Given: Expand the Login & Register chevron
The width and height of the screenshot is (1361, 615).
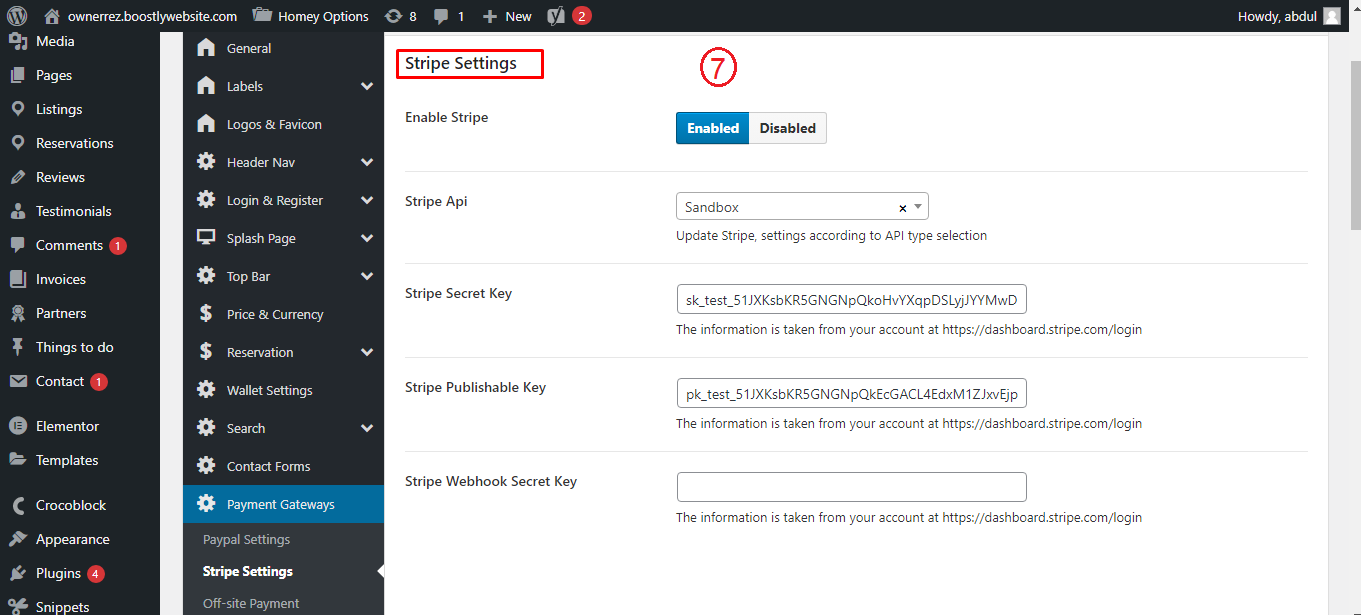Looking at the screenshot, I should 367,200.
